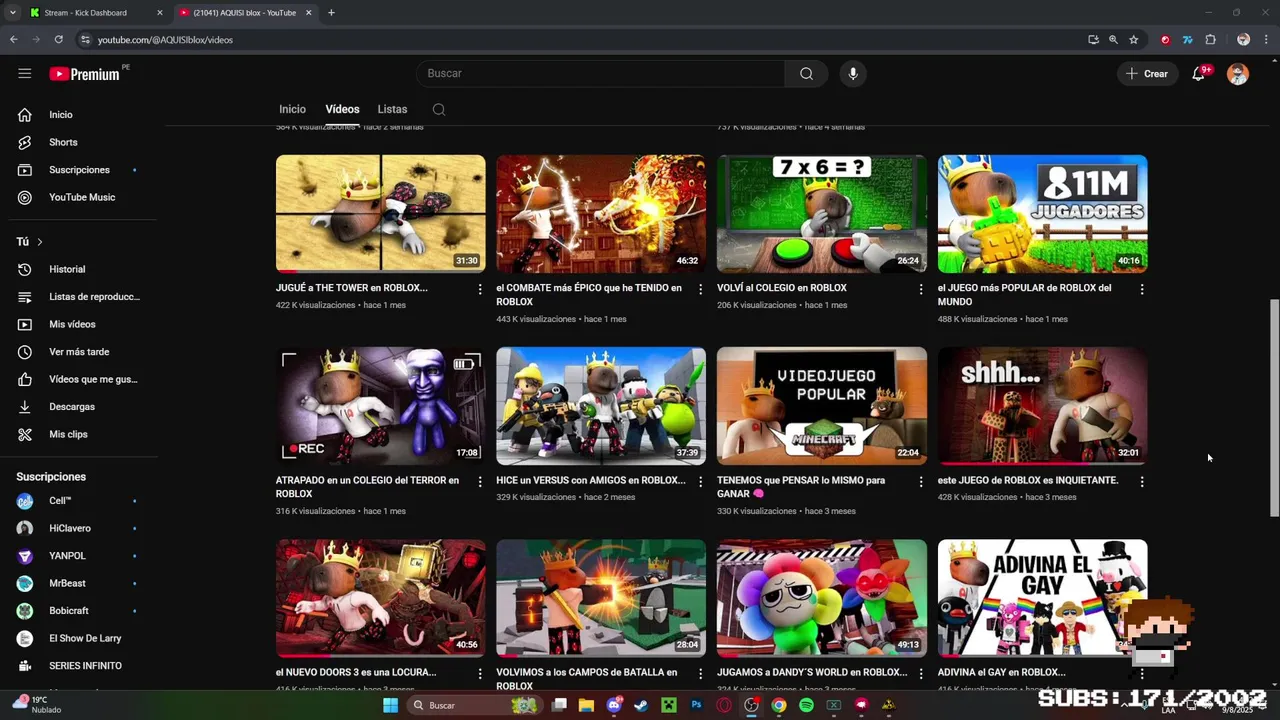Open the Chrome extensions puzzle icon

click(x=1210, y=40)
